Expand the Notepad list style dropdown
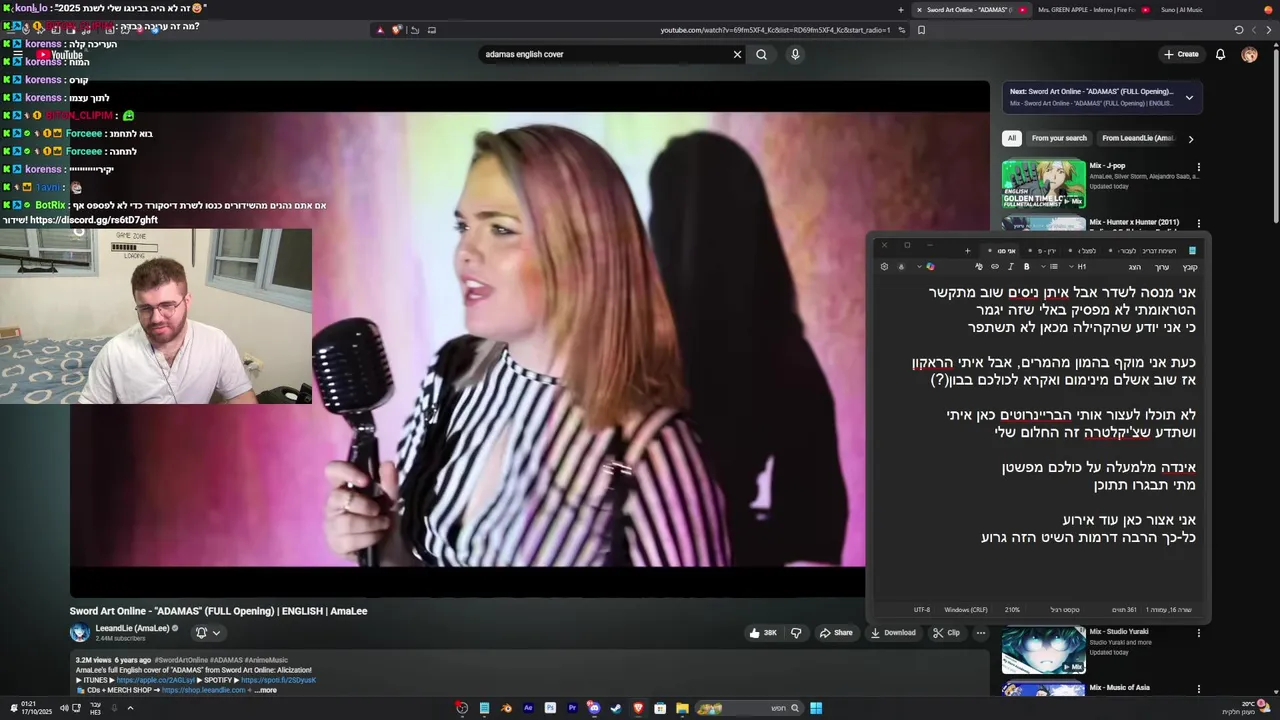The image size is (1280, 720). click(x=1043, y=267)
